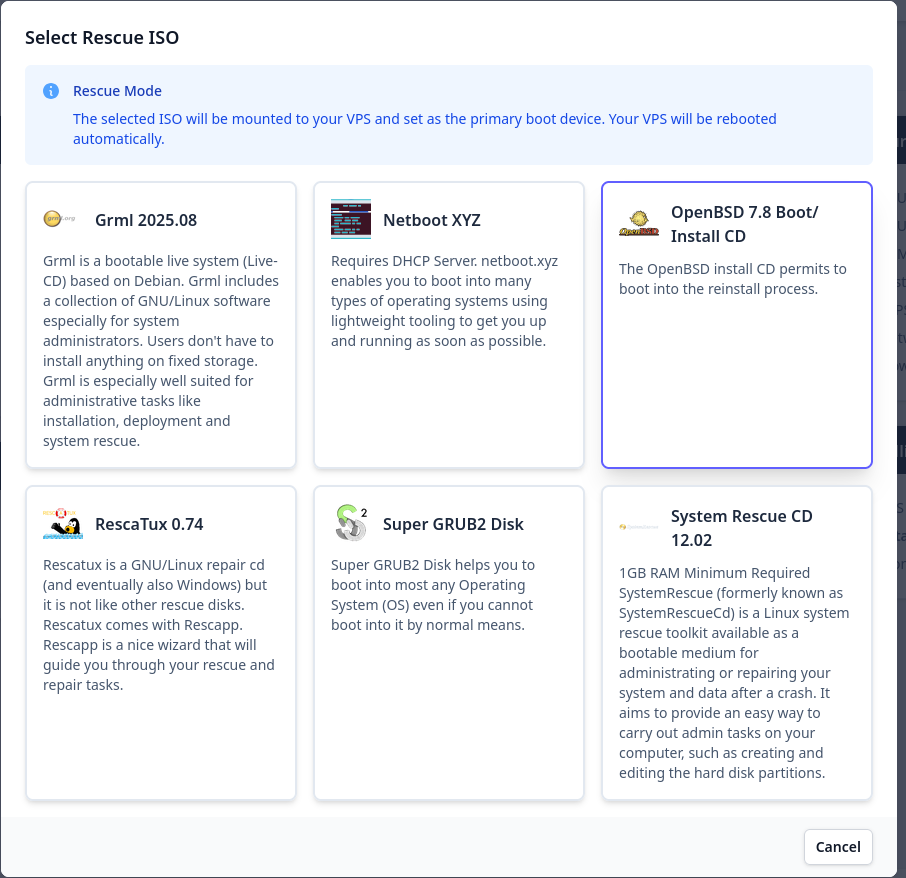Screen dimensions: 906x878
Task: Click the blue info icon beside Rescue Mode
Action: pyautogui.click(x=51, y=91)
